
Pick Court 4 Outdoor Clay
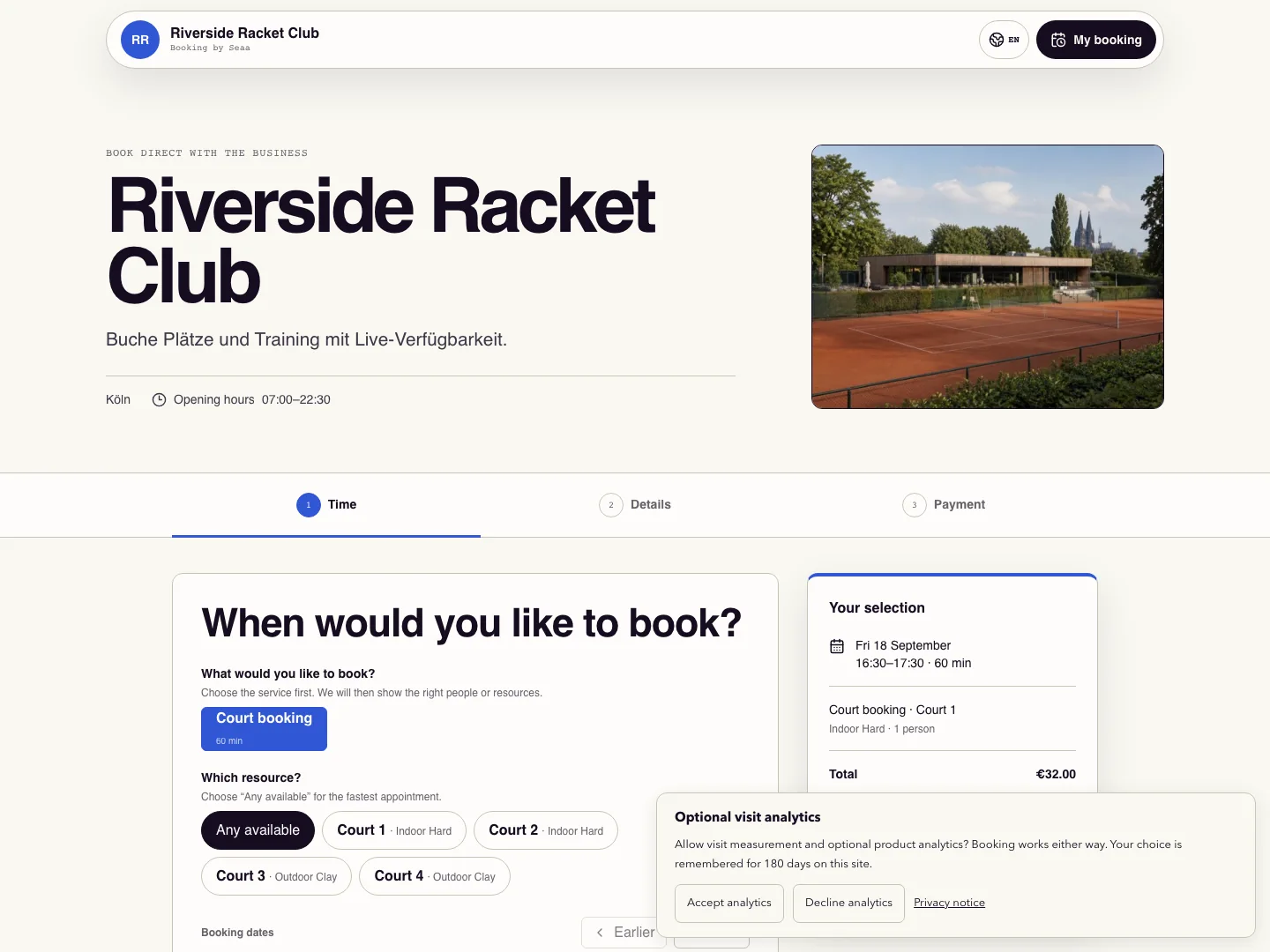[435, 876]
